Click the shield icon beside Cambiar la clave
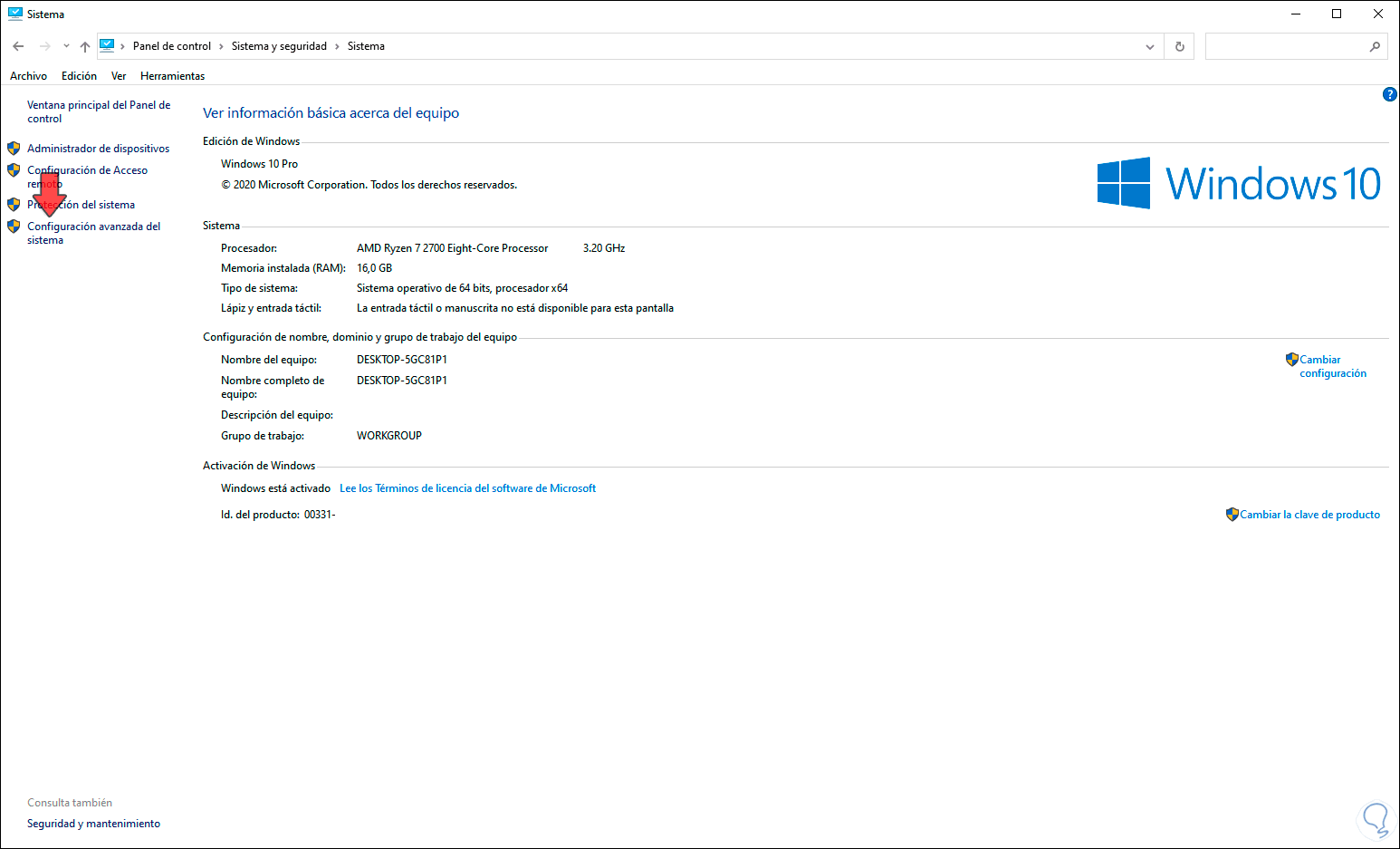 (x=1232, y=515)
